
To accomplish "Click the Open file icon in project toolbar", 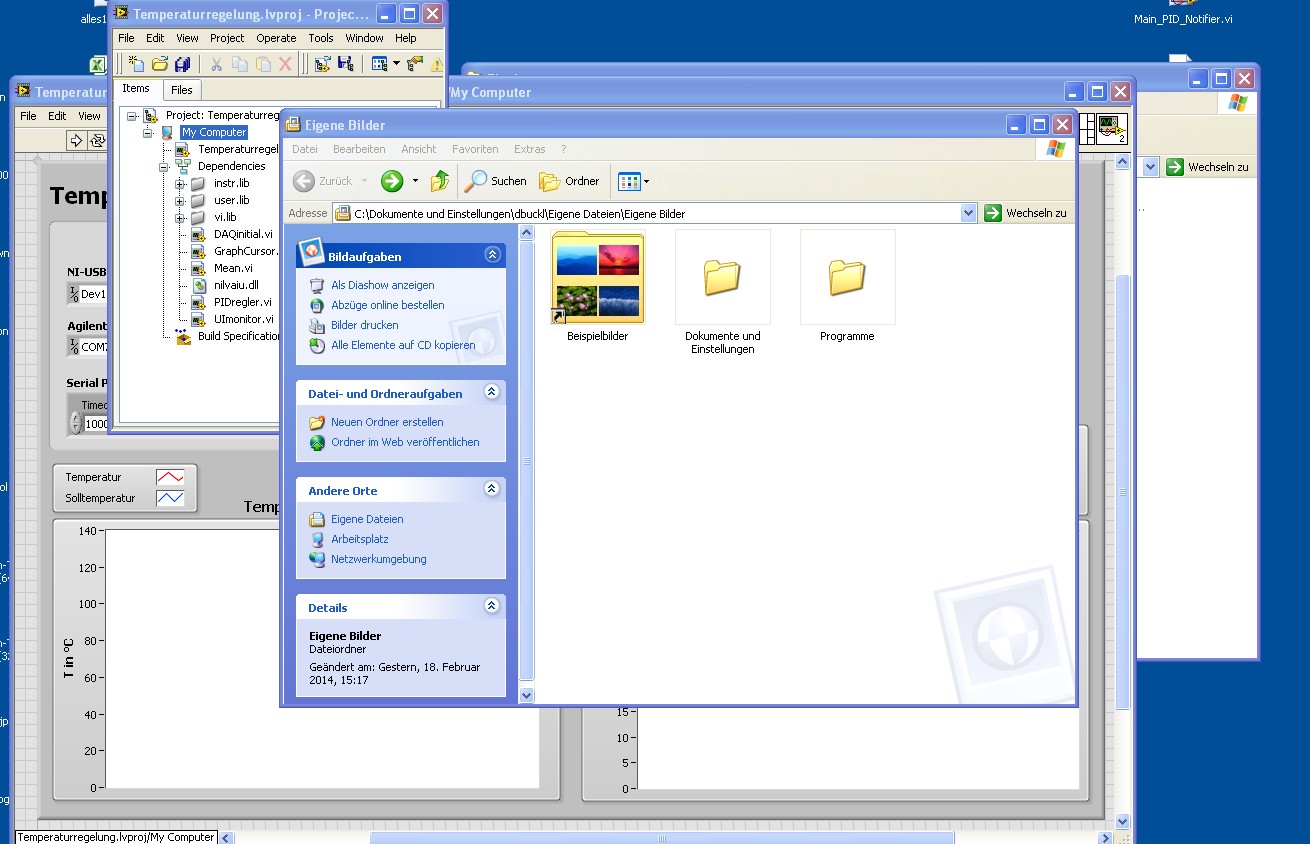I will (x=159, y=64).
